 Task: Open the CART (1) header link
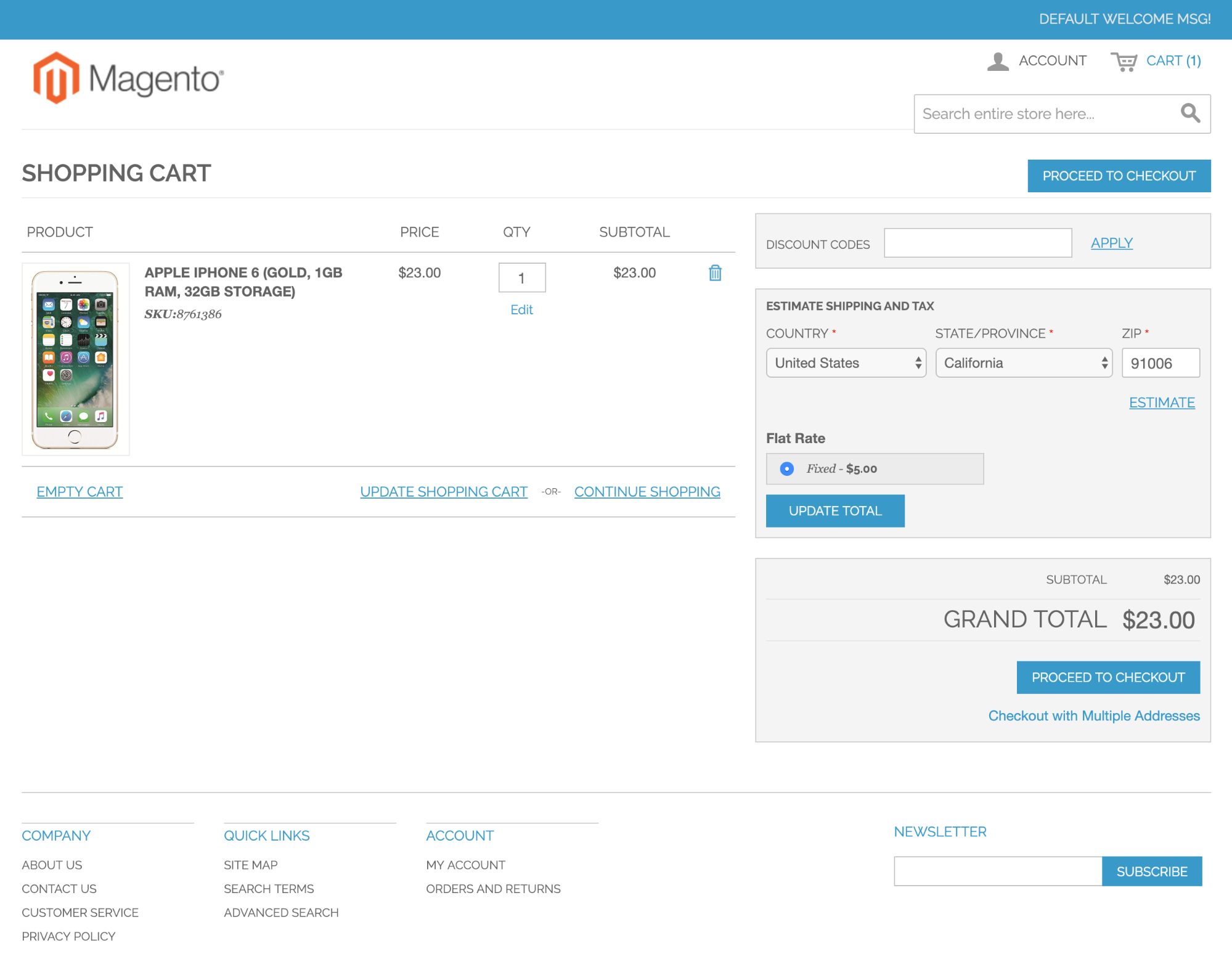tap(1173, 60)
